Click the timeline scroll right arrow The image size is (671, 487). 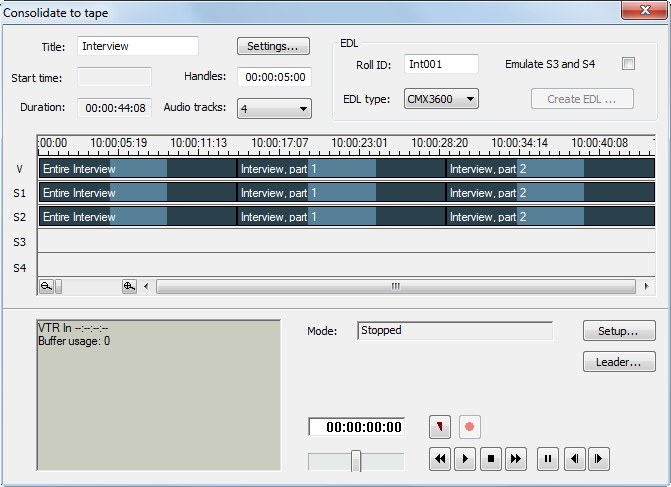tap(646, 286)
